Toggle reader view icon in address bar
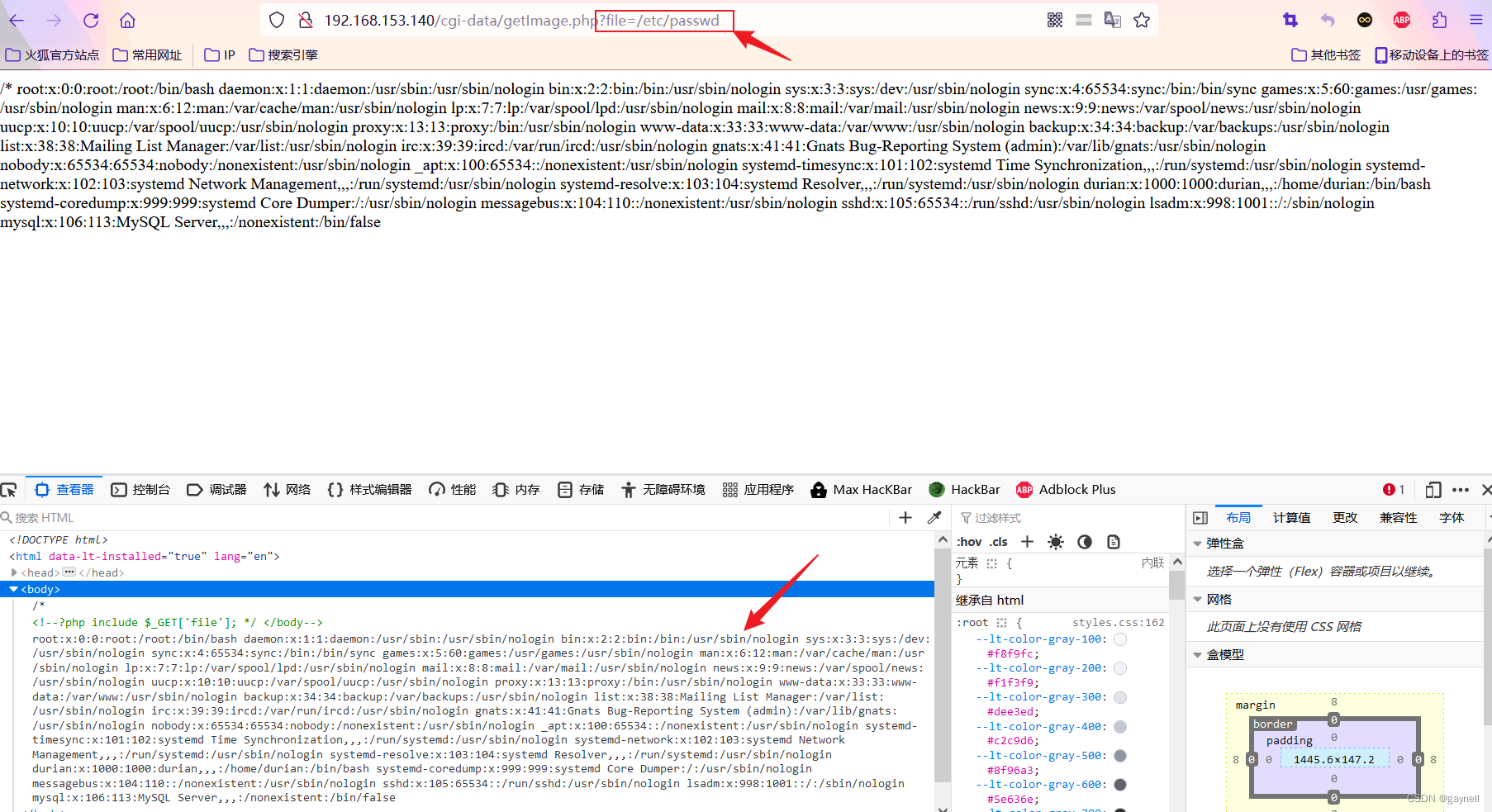Image resolution: width=1492 pixels, height=812 pixels. coord(1084,20)
